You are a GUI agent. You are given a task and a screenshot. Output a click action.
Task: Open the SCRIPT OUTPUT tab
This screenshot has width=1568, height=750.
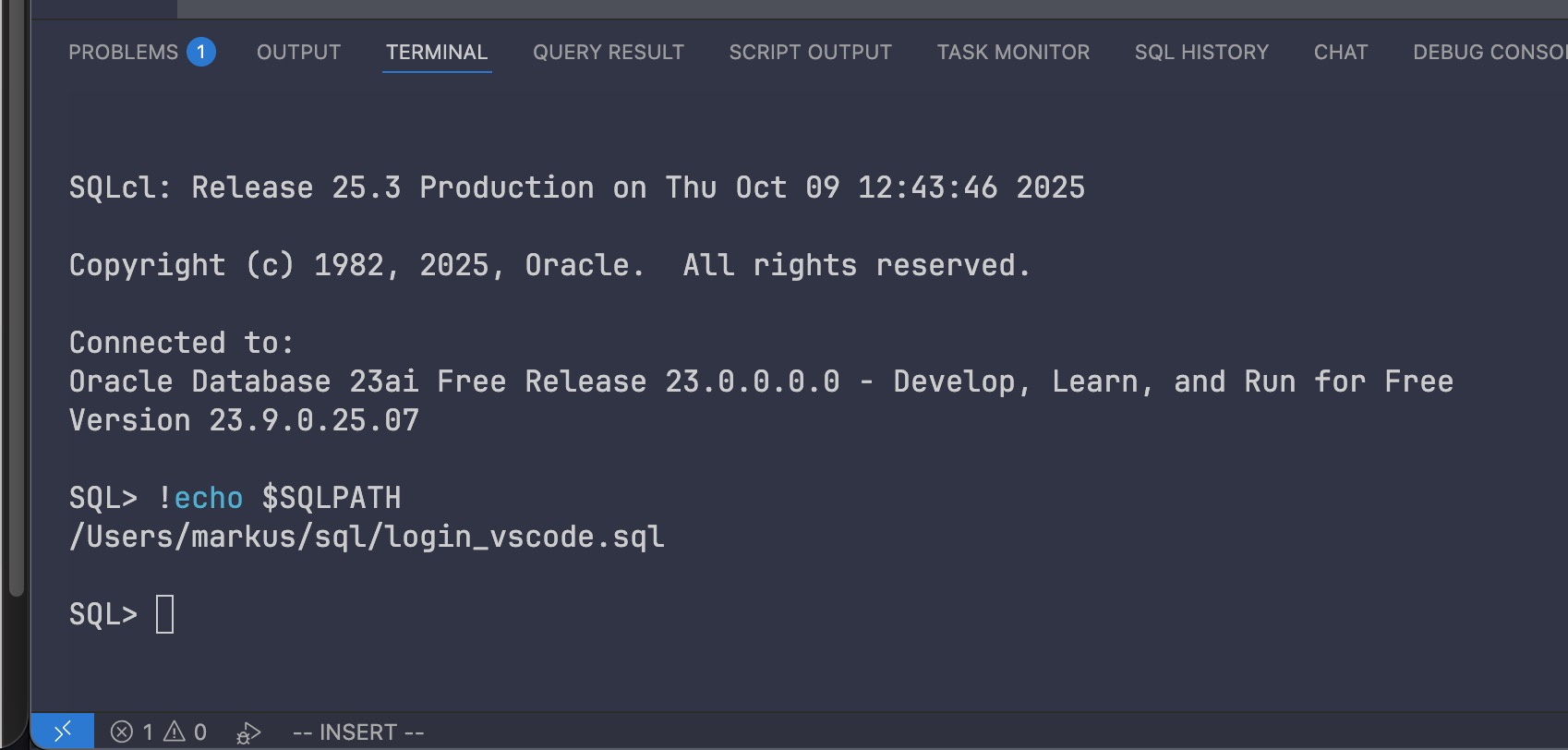[x=810, y=52]
